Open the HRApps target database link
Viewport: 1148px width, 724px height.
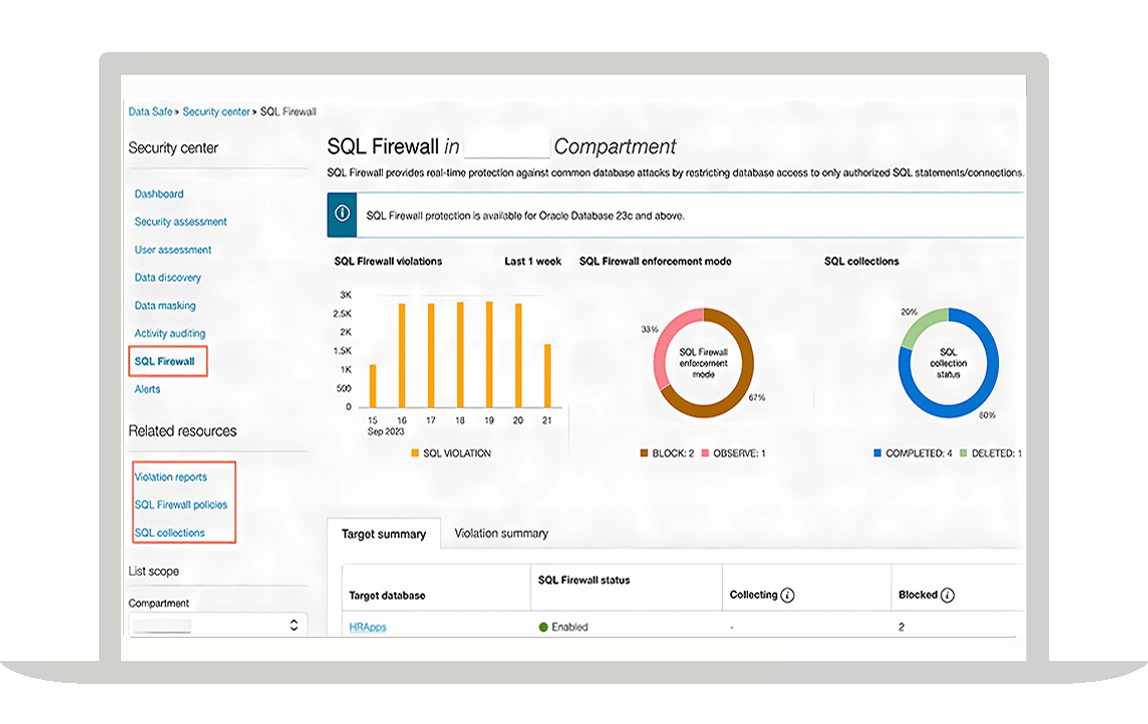pyautogui.click(x=367, y=627)
